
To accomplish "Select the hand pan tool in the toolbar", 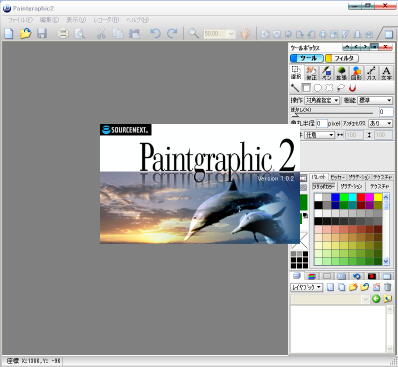I will click(245, 34).
